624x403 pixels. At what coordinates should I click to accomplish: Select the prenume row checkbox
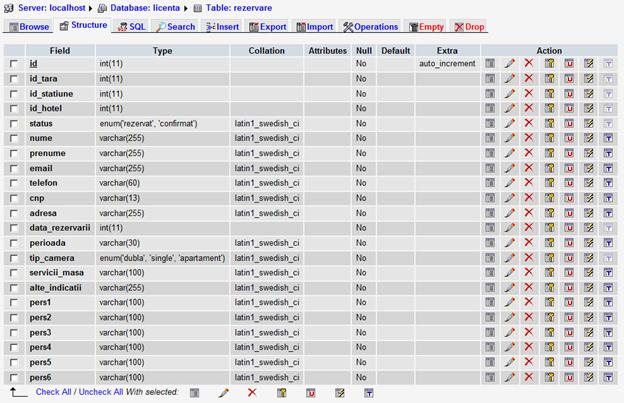click(x=14, y=154)
